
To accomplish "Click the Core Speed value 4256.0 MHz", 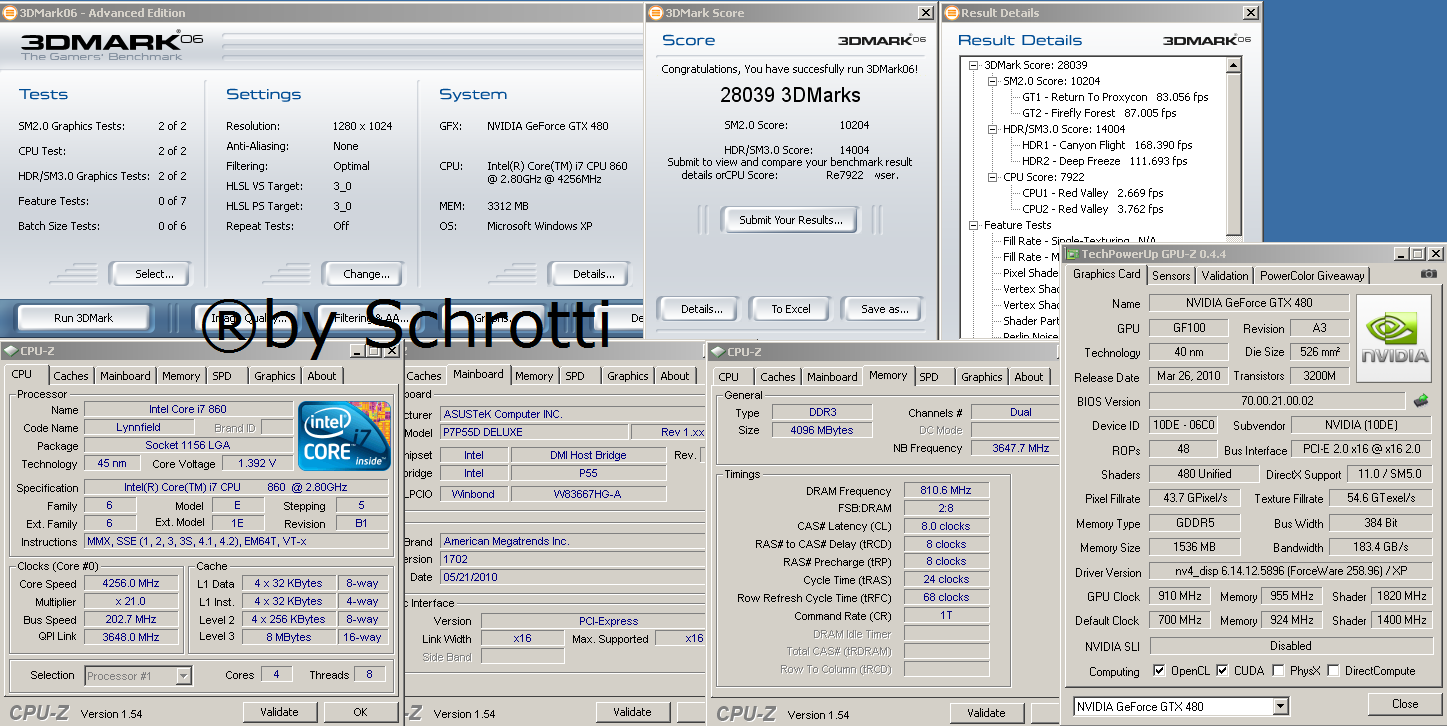I will [131, 584].
